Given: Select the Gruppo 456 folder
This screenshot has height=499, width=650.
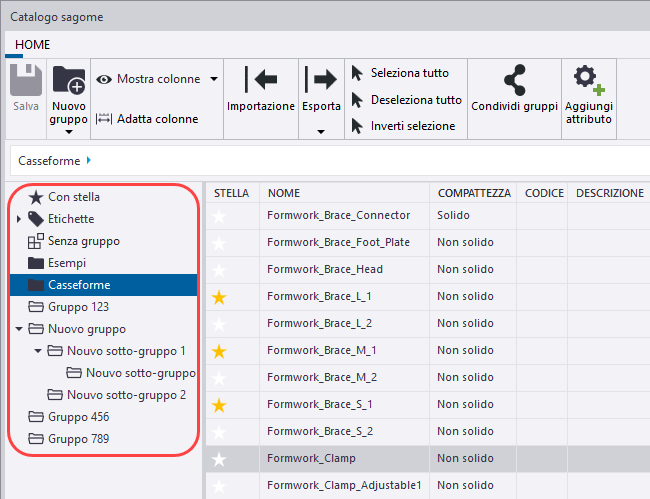Looking at the screenshot, I should click(x=78, y=417).
